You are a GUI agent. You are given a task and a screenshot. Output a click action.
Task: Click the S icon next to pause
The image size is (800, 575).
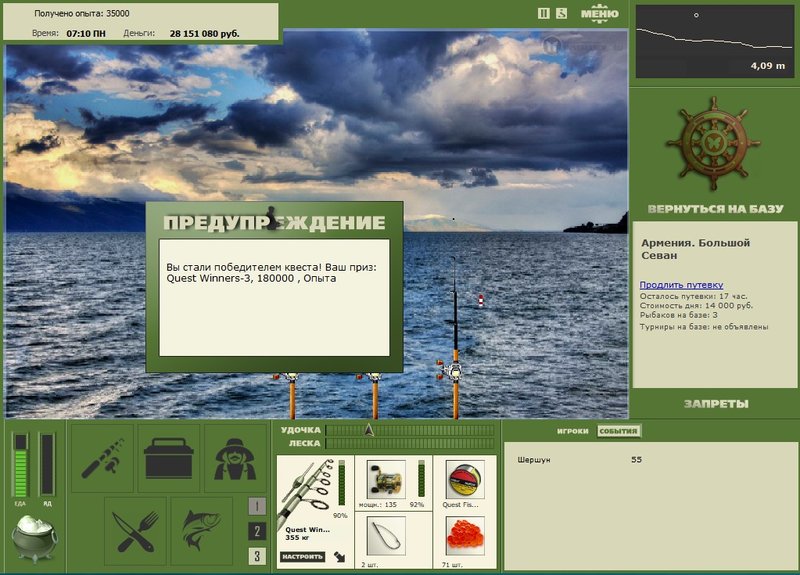(561, 13)
